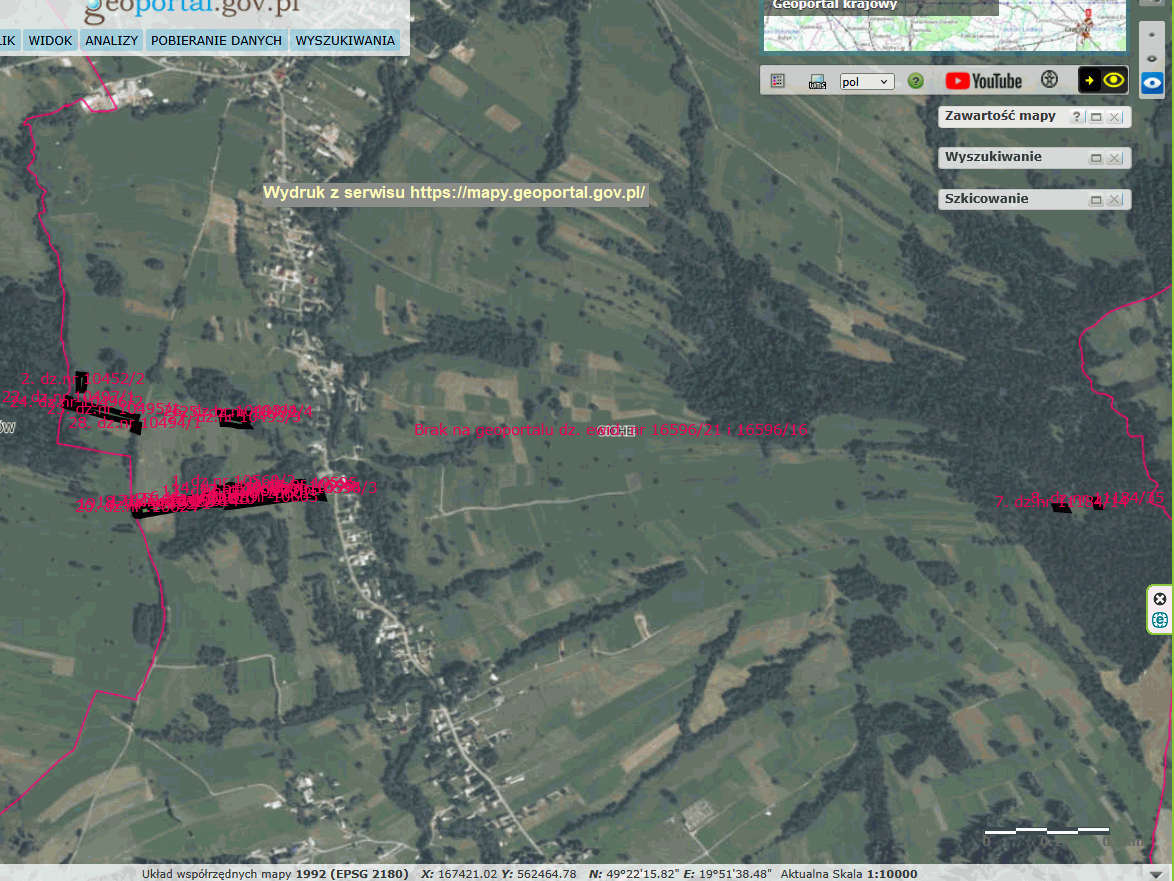Screen dimensions: 1174x881
Task: Close the Szkicowanie panel
Action: [x=1115, y=200]
